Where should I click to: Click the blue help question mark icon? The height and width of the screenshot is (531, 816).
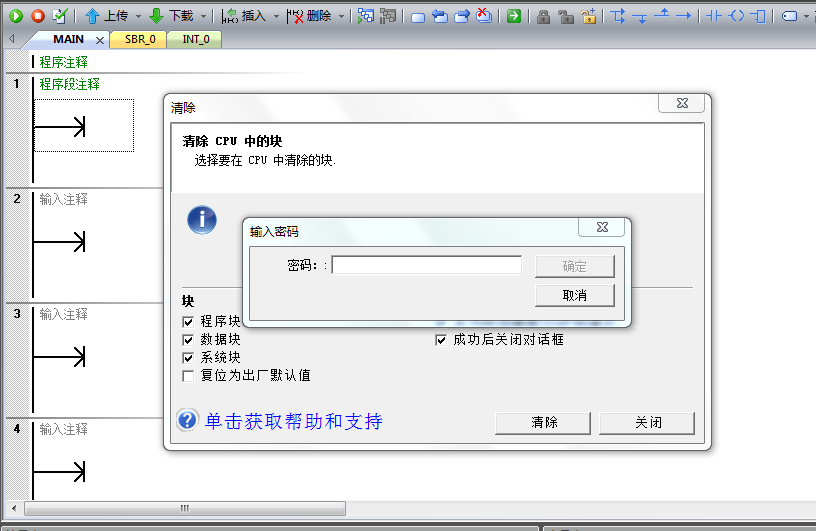(187, 420)
